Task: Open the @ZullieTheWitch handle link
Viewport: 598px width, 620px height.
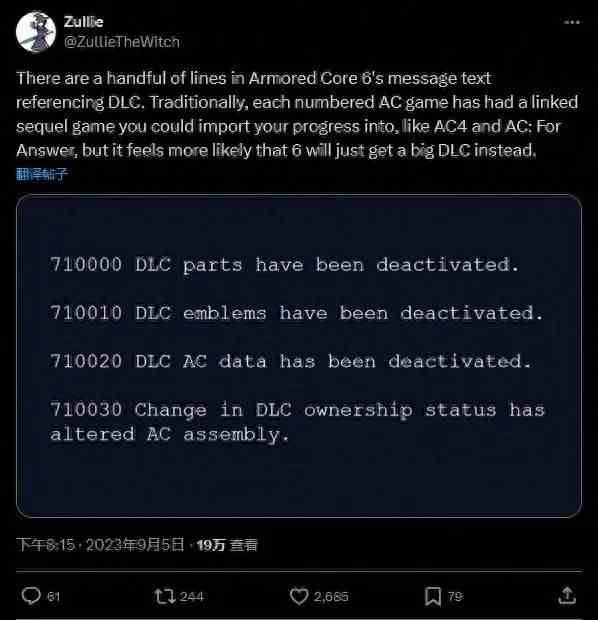Action: tap(122, 42)
